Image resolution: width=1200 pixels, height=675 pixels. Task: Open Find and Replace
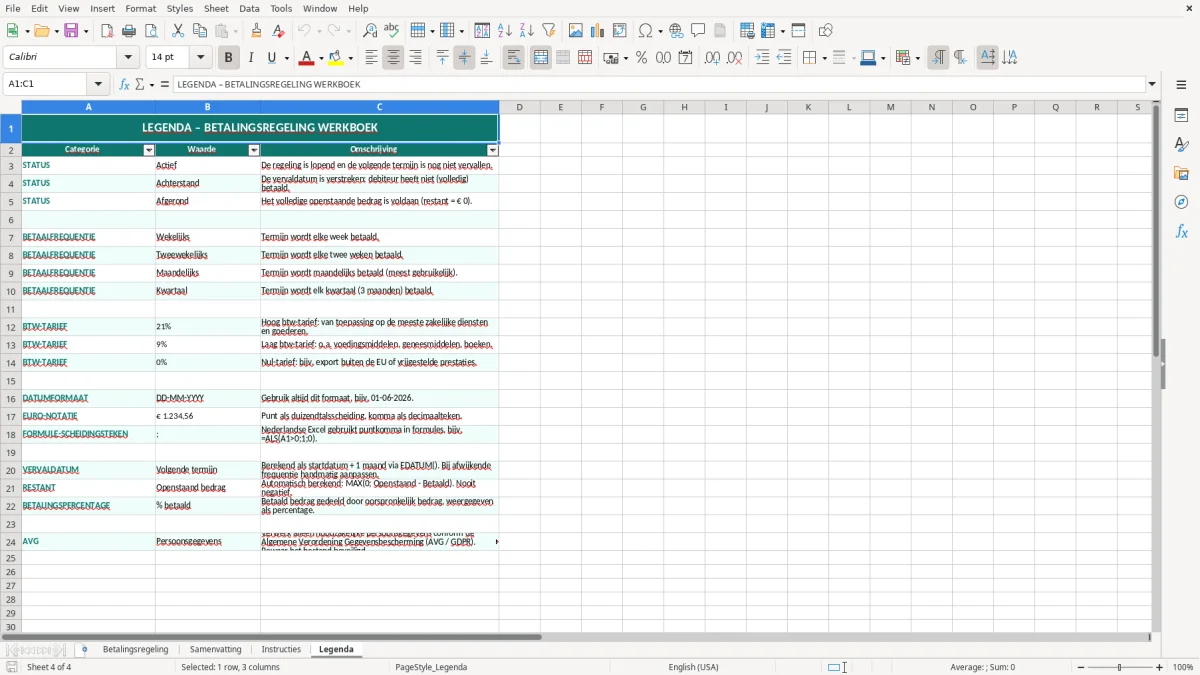[370, 31]
